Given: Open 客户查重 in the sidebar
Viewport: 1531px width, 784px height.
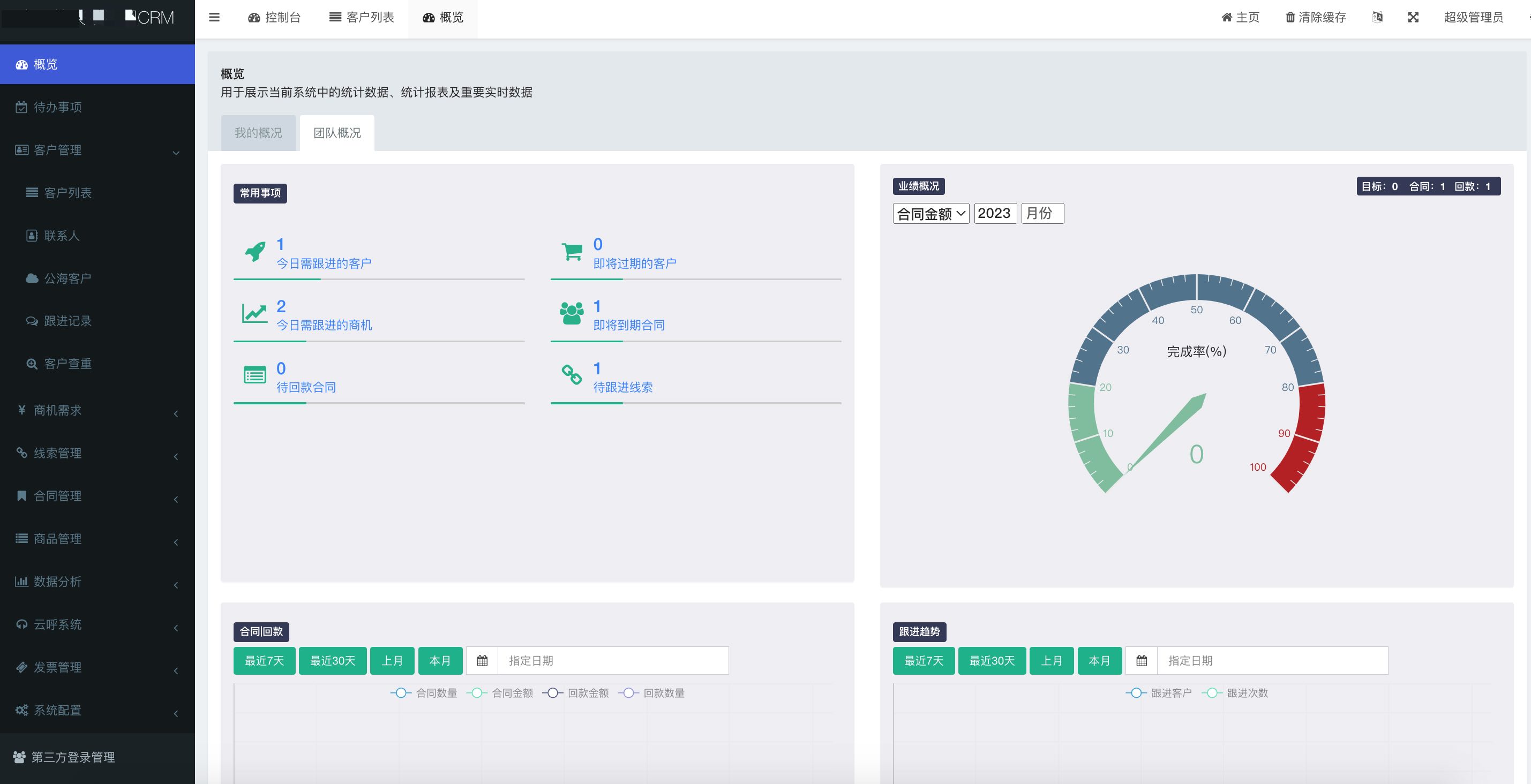Looking at the screenshot, I should [x=97, y=364].
